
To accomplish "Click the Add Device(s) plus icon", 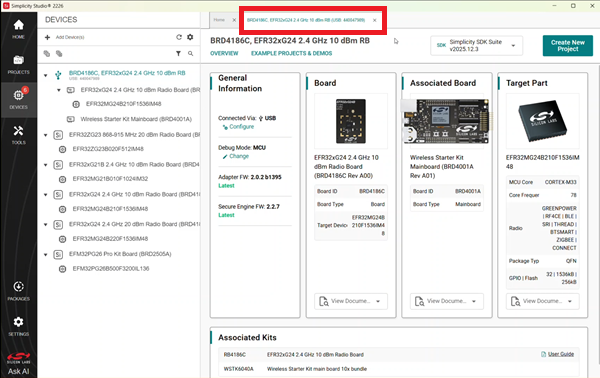I will 47,37.
